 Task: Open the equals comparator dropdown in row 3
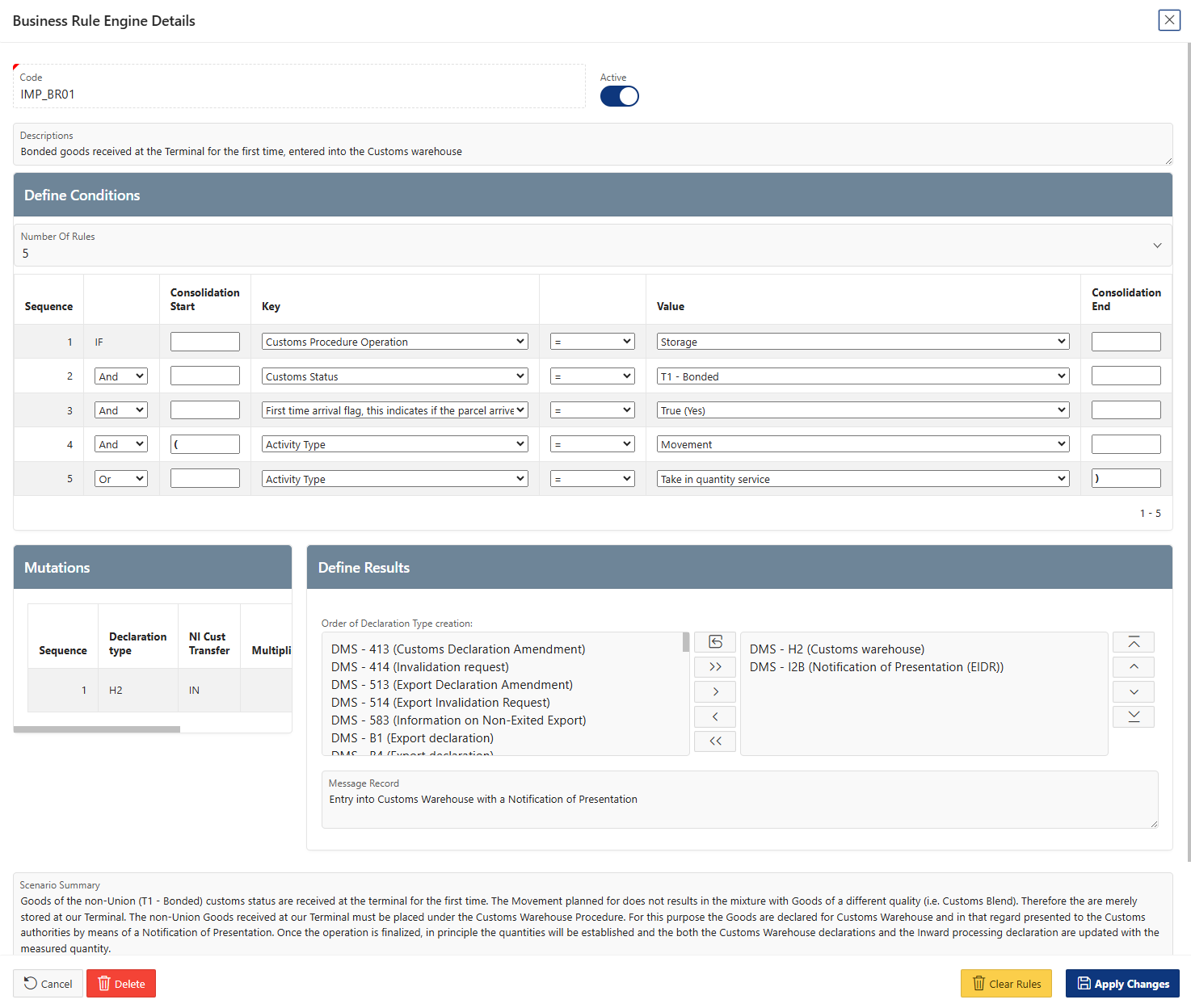(x=592, y=410)
